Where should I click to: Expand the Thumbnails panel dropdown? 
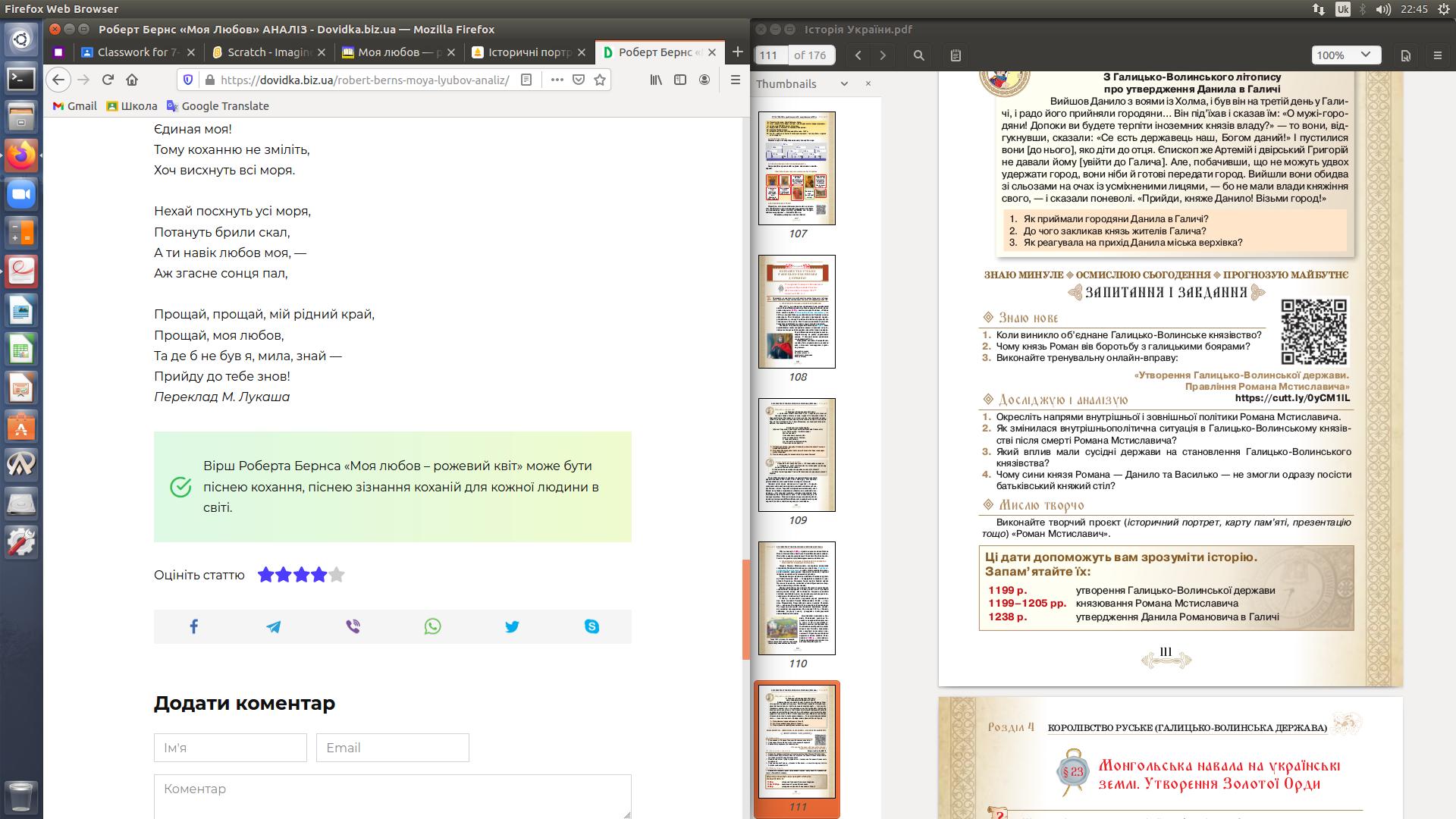tap(844, 84)
